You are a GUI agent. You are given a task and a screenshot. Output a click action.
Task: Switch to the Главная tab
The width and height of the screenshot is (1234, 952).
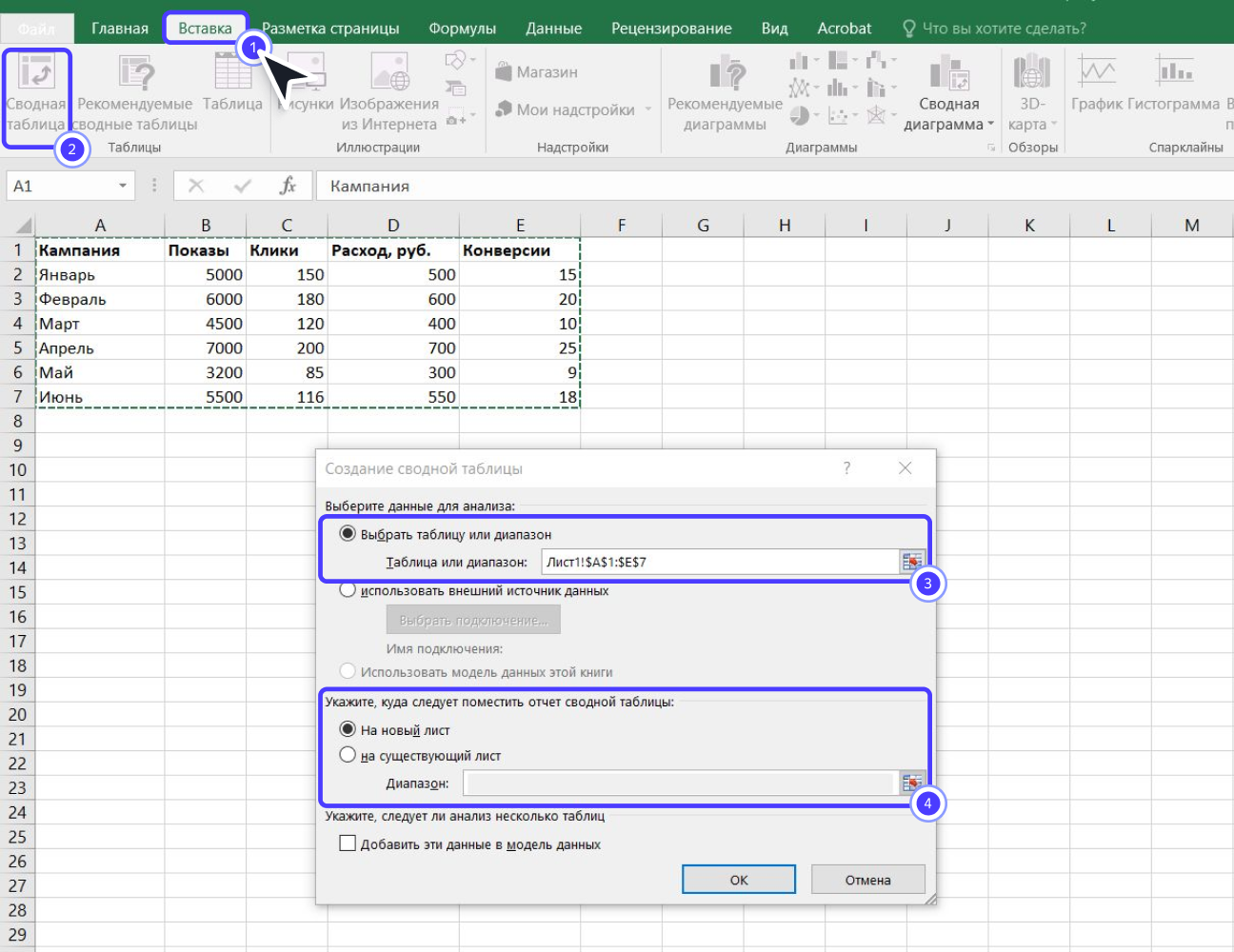120,29
